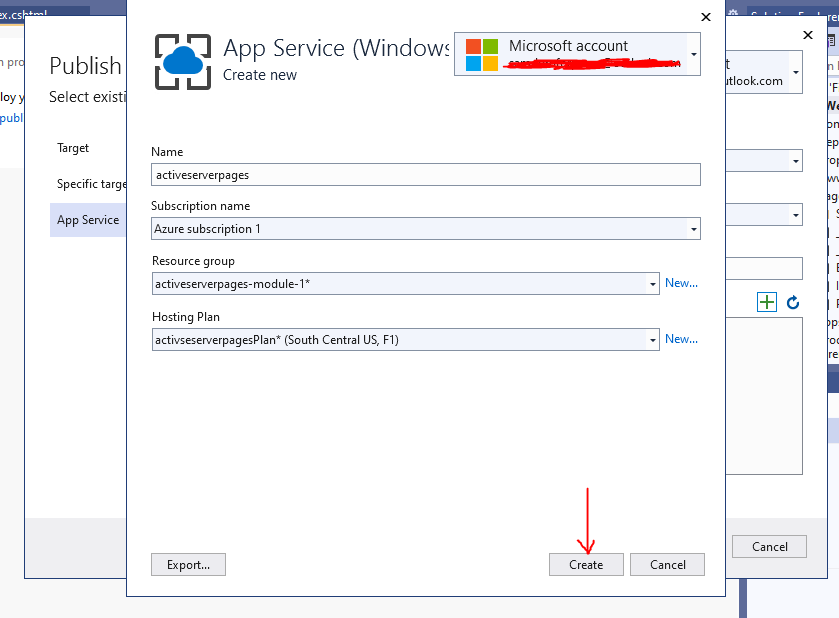
Task: Open the Subscription name dropdown
Action: pos(425,229)
